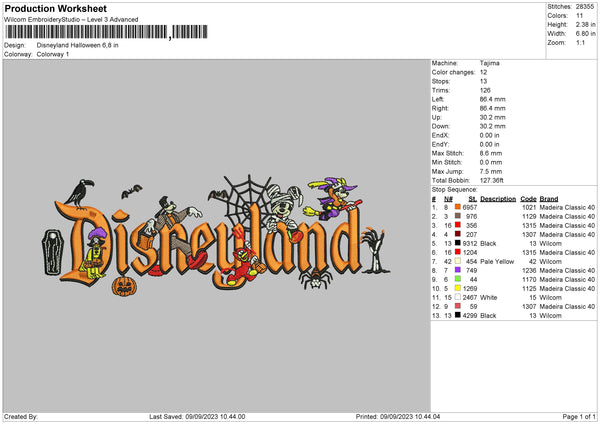Click the 'N#' column header
This screenshot has height=424, width=600.
[448, 199]
